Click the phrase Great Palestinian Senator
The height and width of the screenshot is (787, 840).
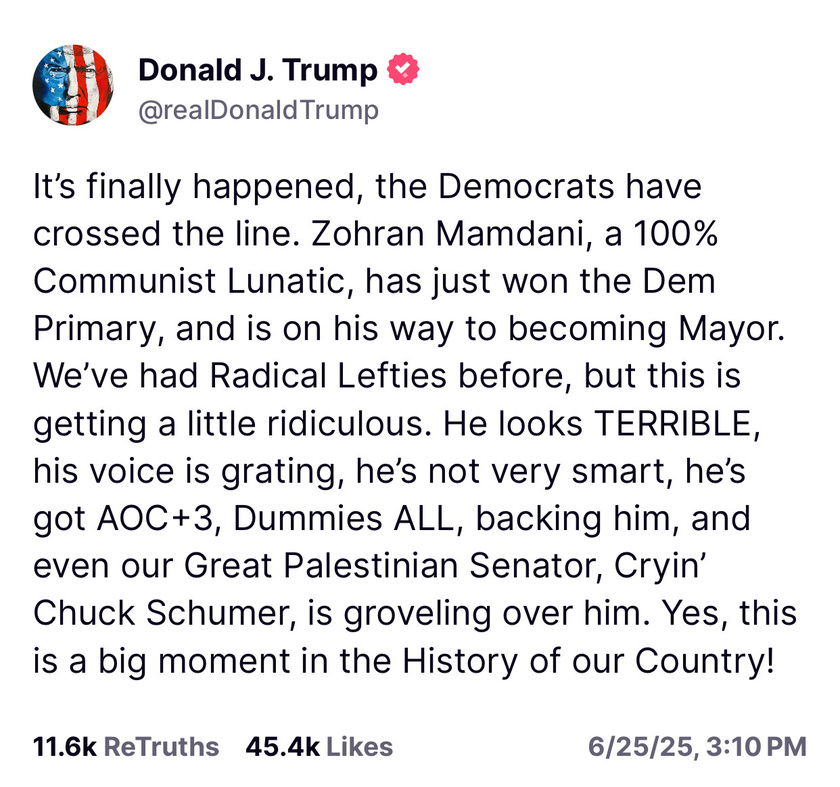[390, 566]
